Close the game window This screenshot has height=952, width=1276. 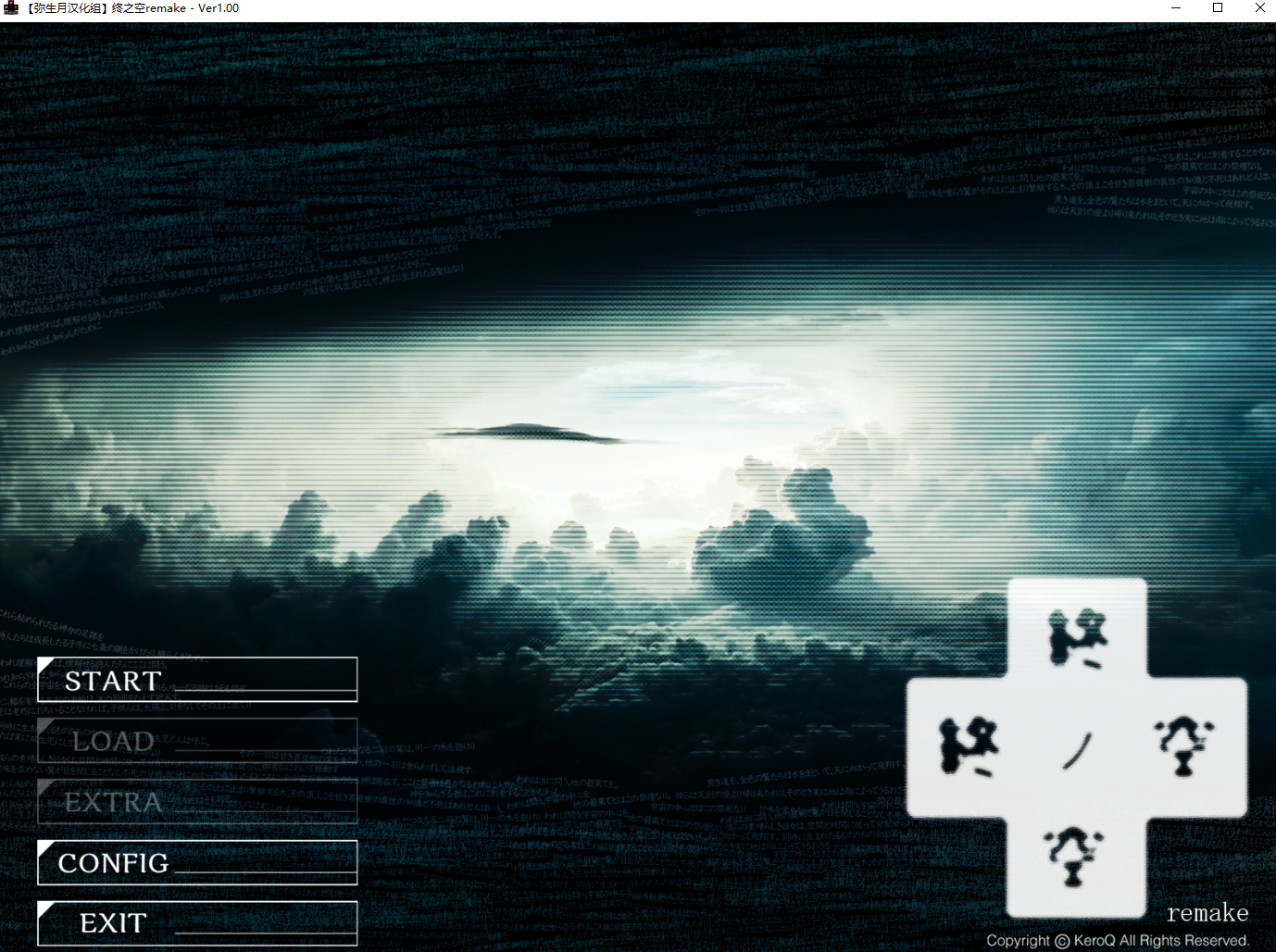click(x=1259, y=8)
